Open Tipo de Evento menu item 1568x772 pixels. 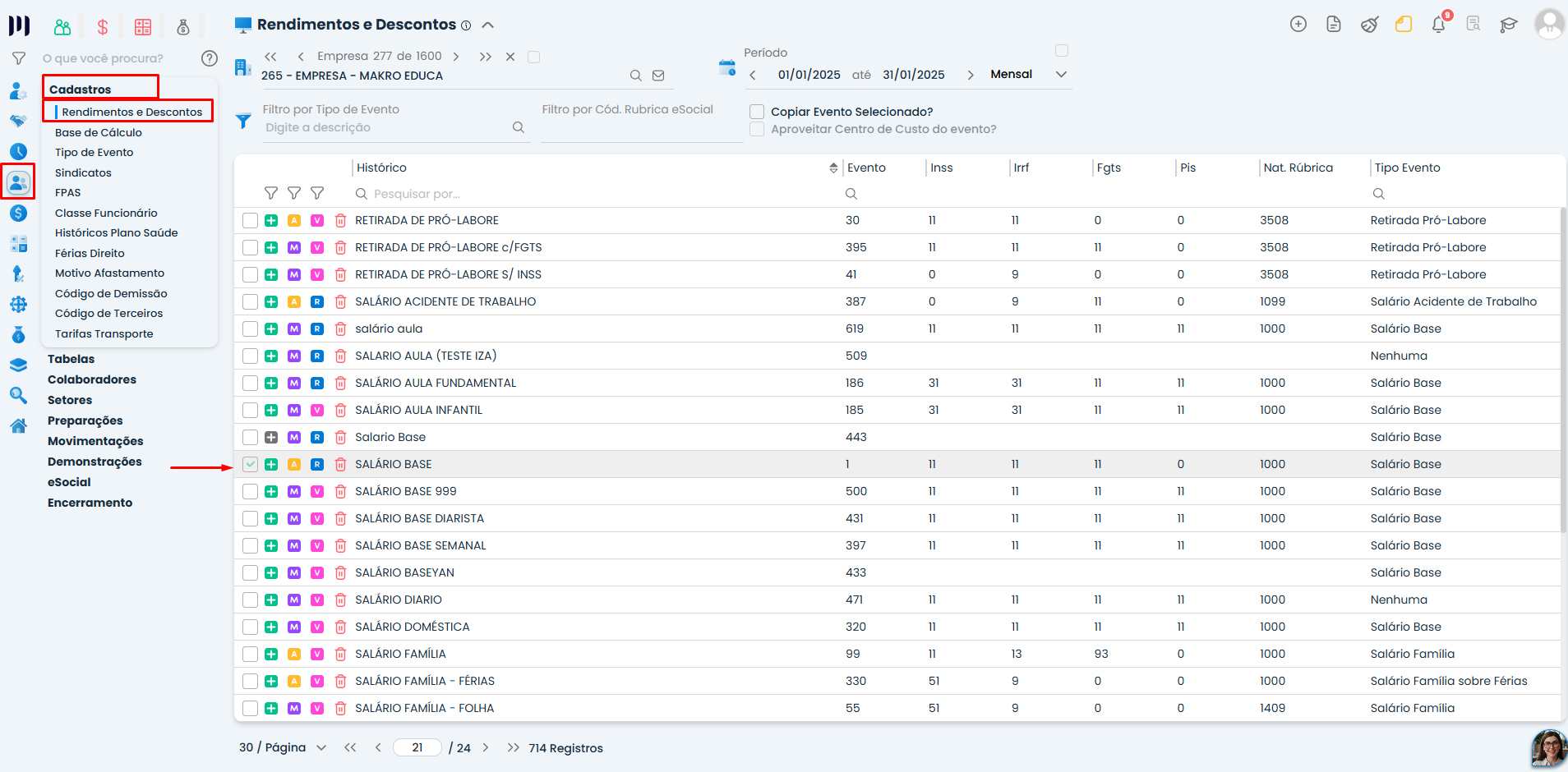pyautogui.click(x=95, y=153)
